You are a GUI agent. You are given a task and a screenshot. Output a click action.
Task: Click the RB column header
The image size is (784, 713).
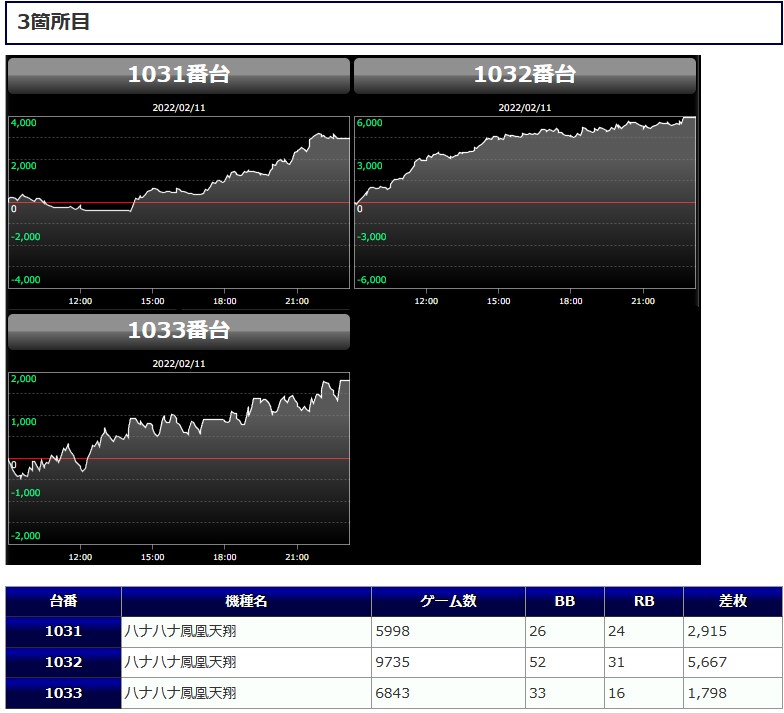coord(644,601)
